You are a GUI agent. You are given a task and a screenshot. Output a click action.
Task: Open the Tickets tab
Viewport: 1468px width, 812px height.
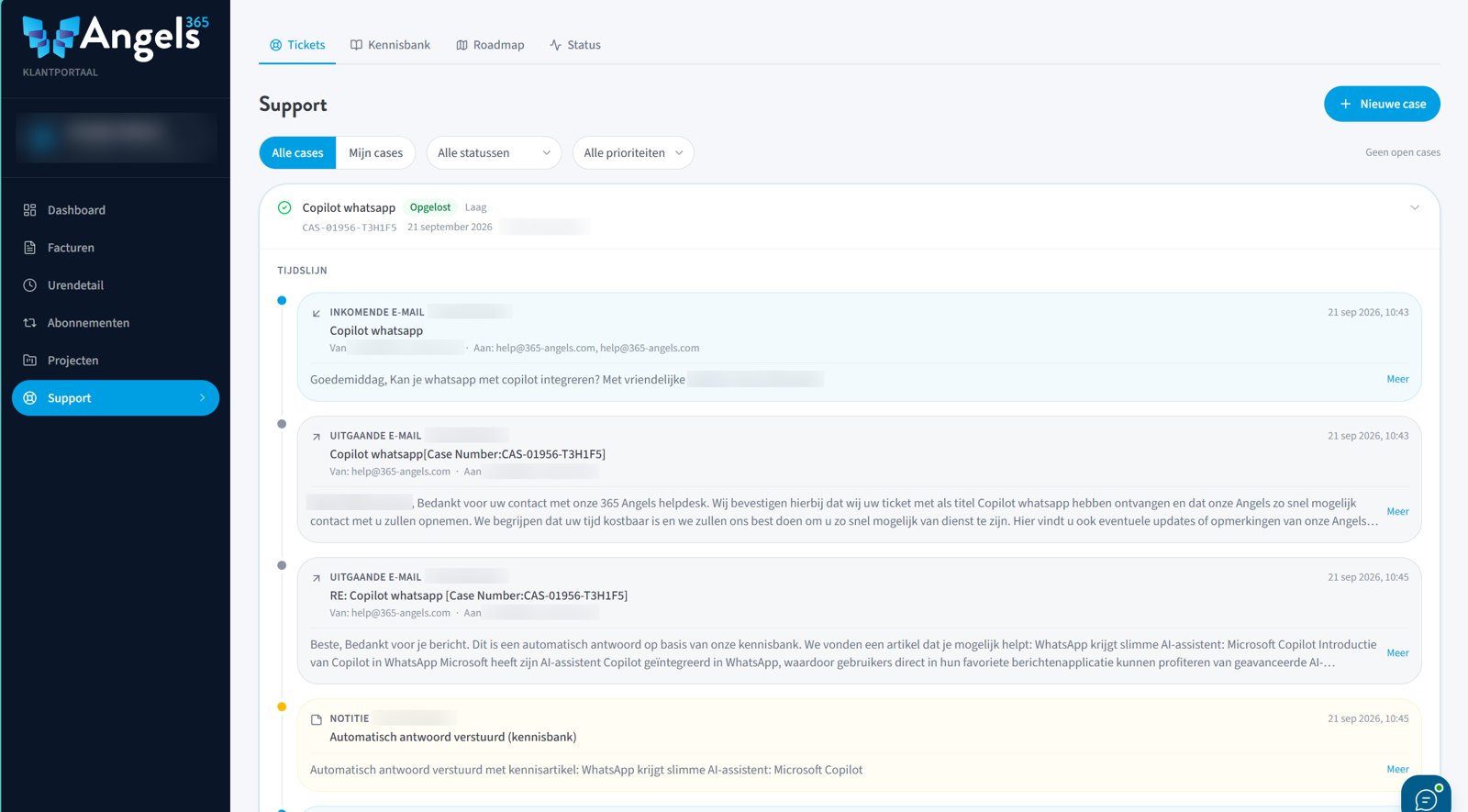(297, 45)
